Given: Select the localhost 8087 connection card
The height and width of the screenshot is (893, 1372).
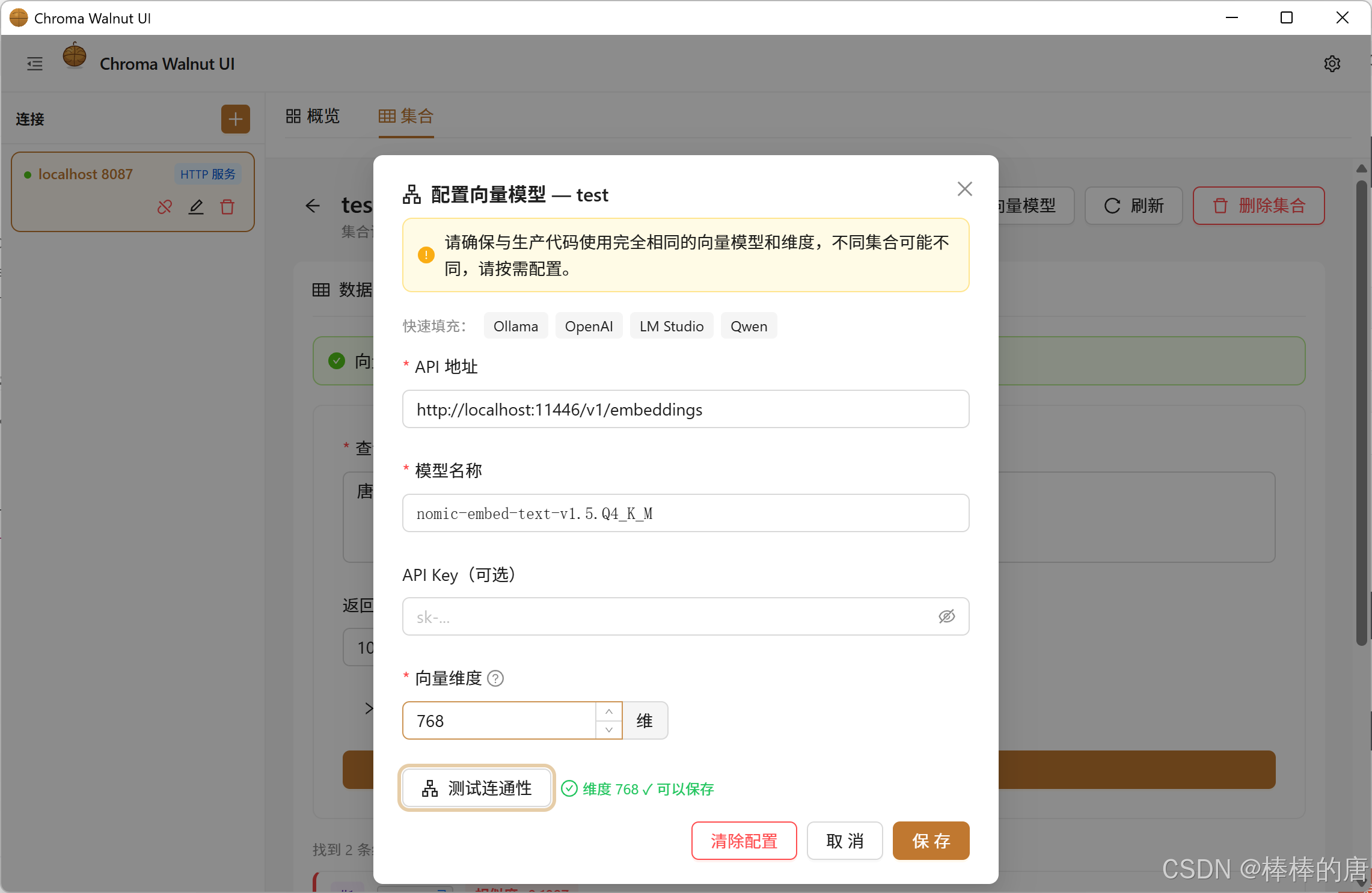Looking at the screenshot, I should (x=133, y=192).
